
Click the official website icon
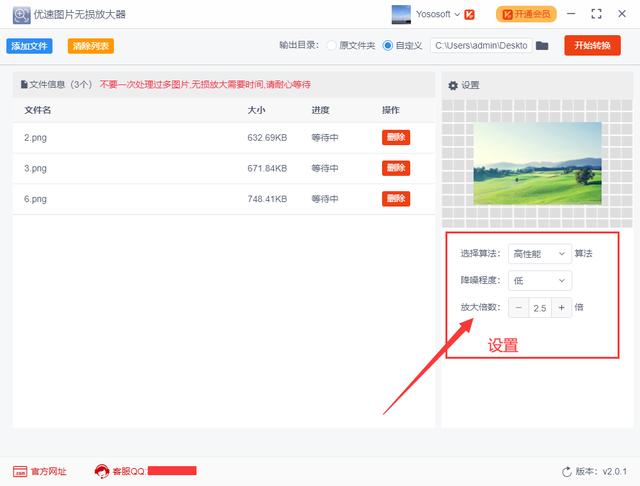(x=20, y=471)
